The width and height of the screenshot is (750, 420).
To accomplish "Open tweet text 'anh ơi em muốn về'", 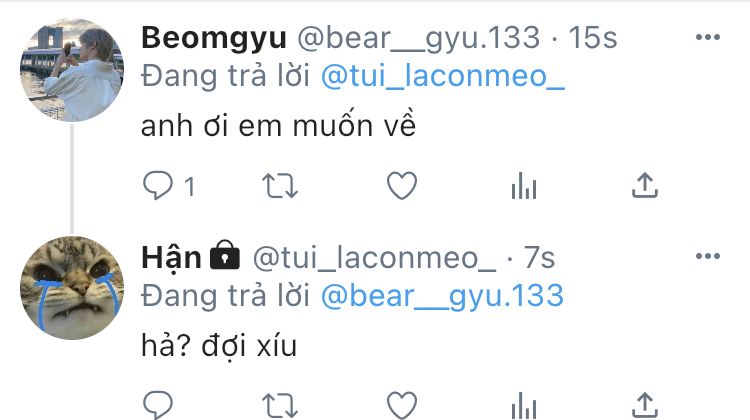I will (278, 126).
